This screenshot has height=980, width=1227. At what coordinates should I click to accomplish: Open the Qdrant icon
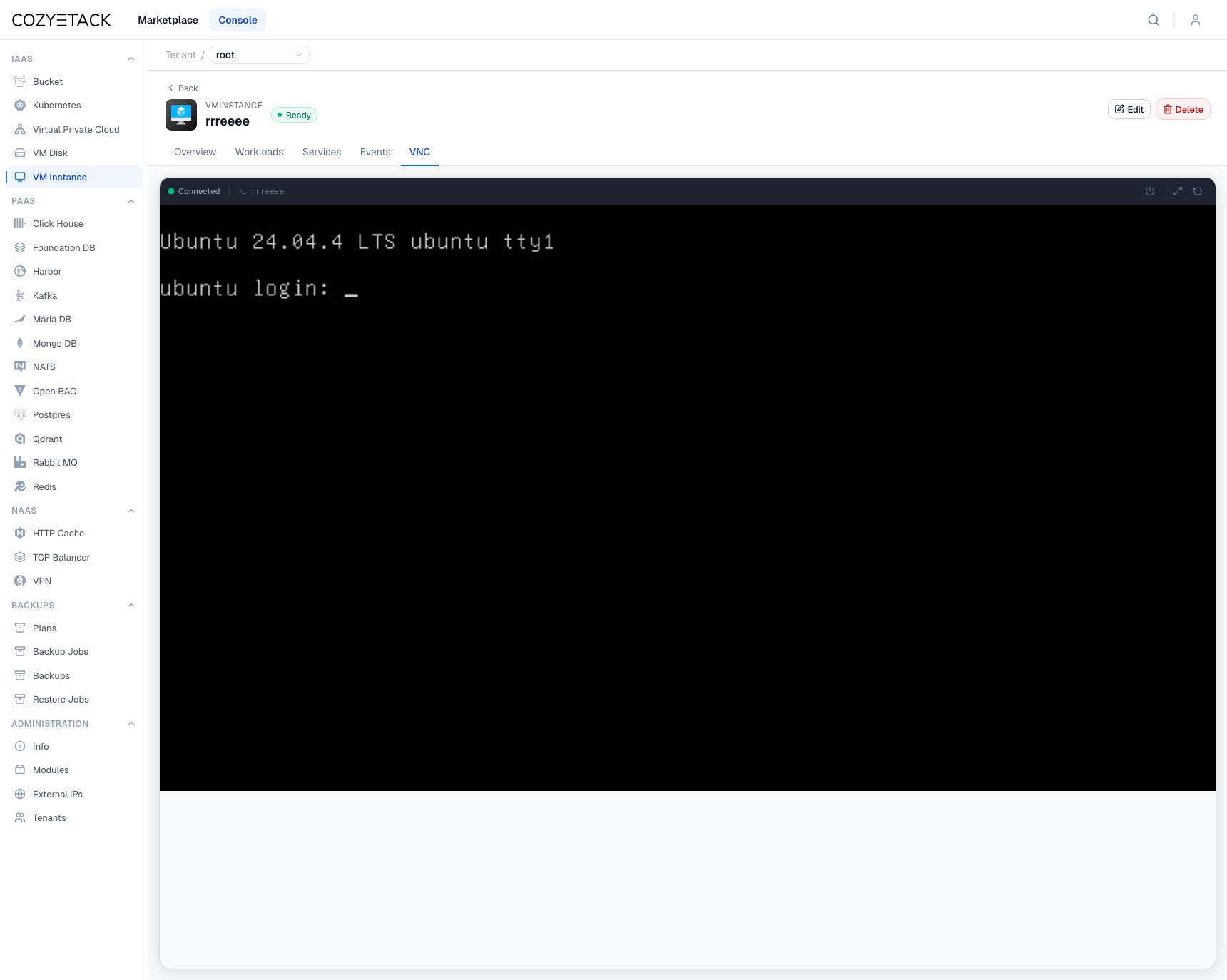[20, 439]
